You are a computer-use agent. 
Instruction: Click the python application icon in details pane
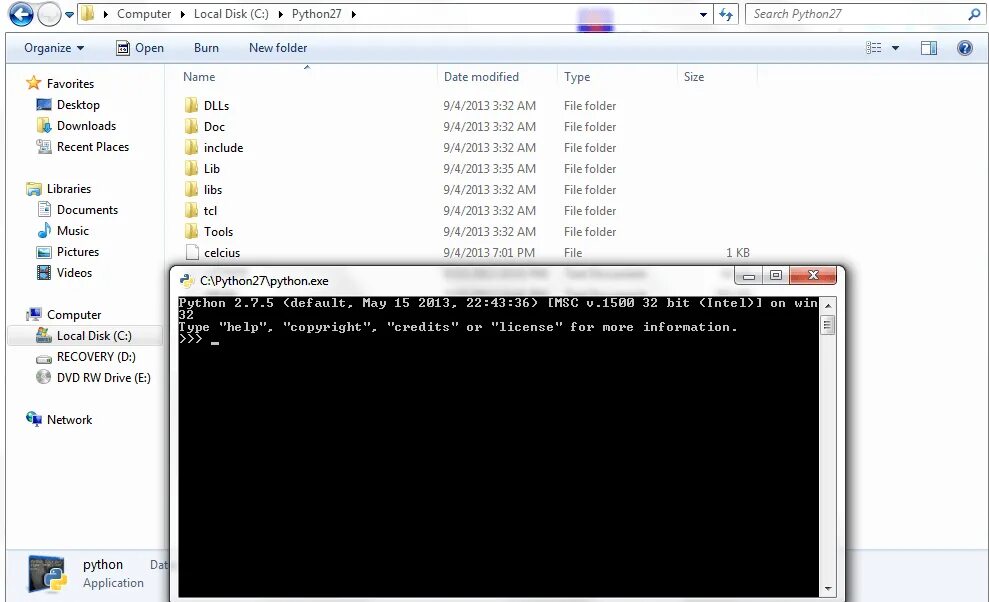tap(47, 574)
